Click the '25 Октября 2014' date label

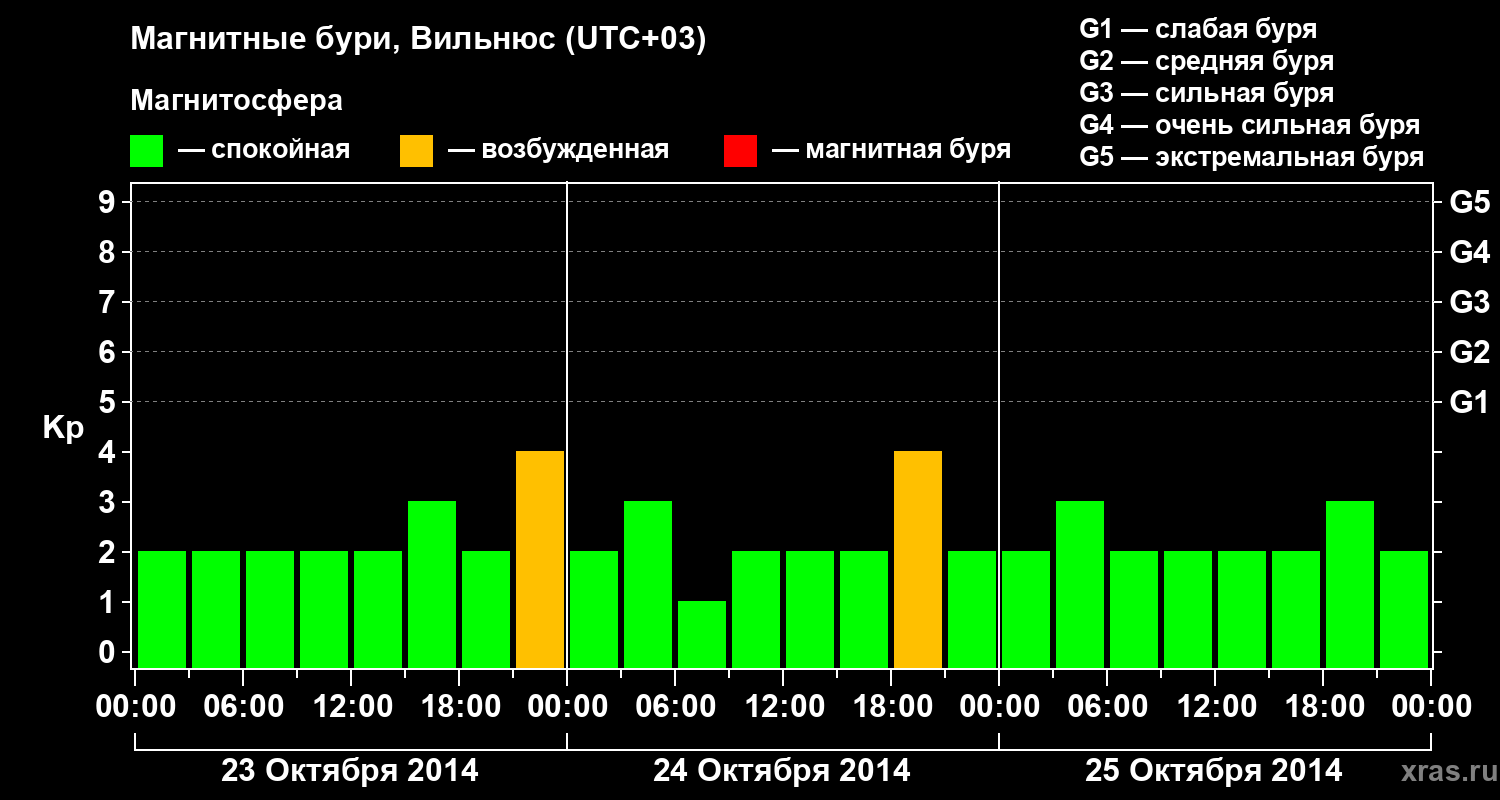click(x=1214, y=770)
